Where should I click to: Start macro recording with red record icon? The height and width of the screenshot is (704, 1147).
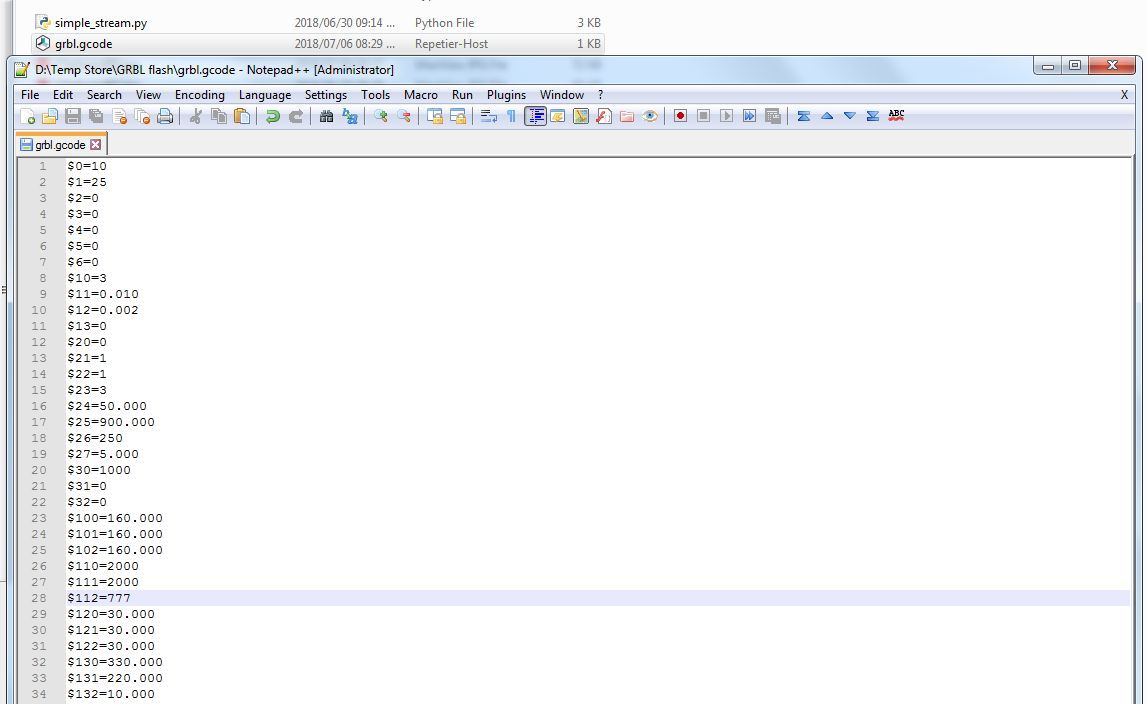[x=681, y=116]
